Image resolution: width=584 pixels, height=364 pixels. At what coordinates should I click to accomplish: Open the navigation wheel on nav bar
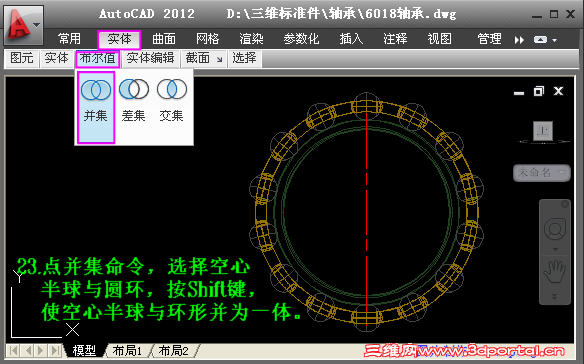pos(555,229)
